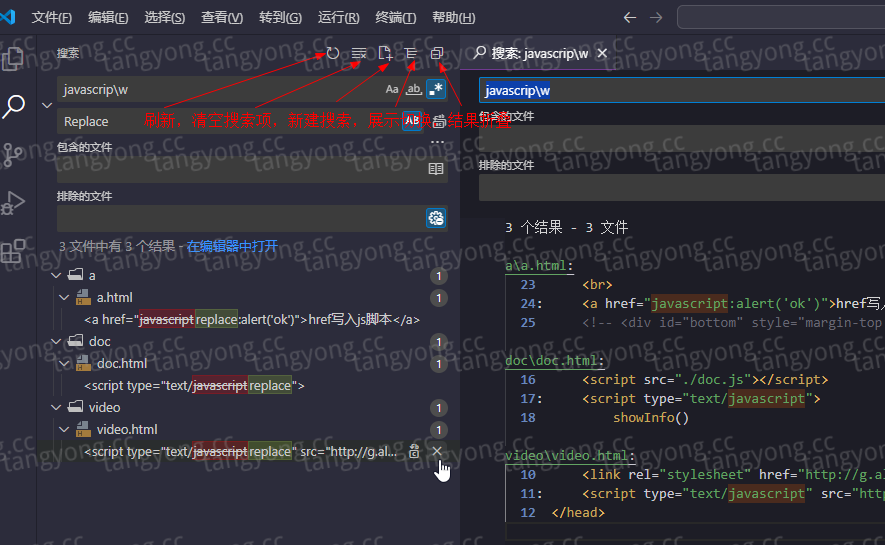Select the 搜索: javascrip\w editor tab
885x545 pixels.
(539, 53)
